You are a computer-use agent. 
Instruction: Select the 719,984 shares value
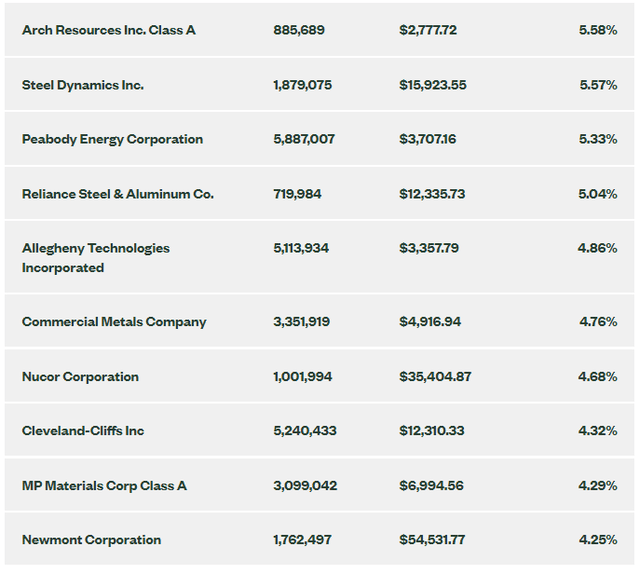click(x=297, y=194)
